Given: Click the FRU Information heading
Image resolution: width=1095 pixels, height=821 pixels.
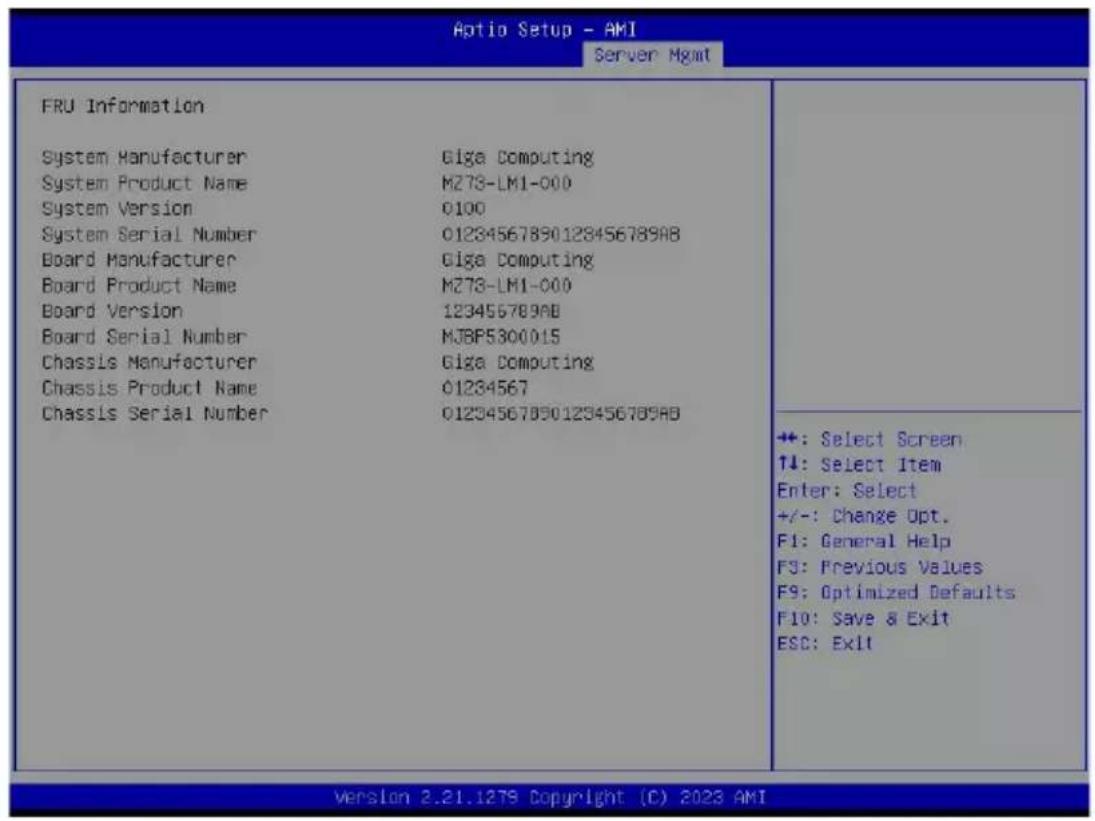Looking at the screenshot, I should coord(123,106).
